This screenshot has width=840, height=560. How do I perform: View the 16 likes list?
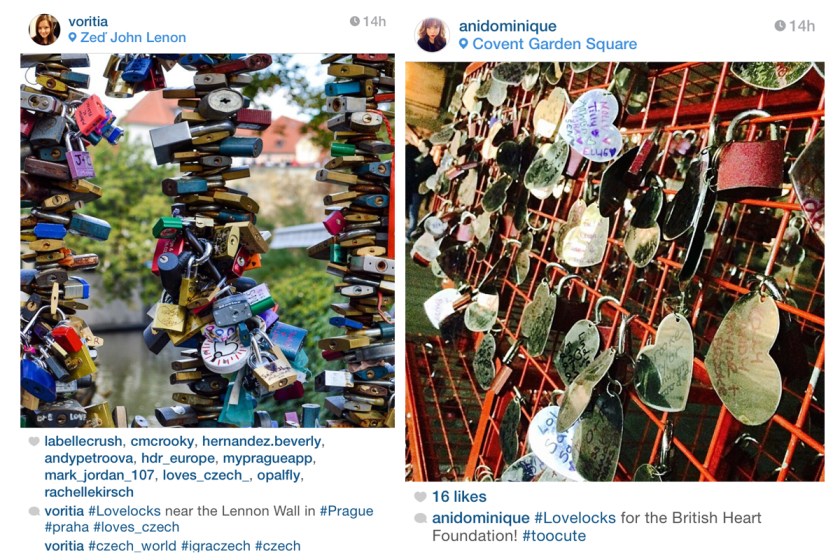tap(459, 497)
